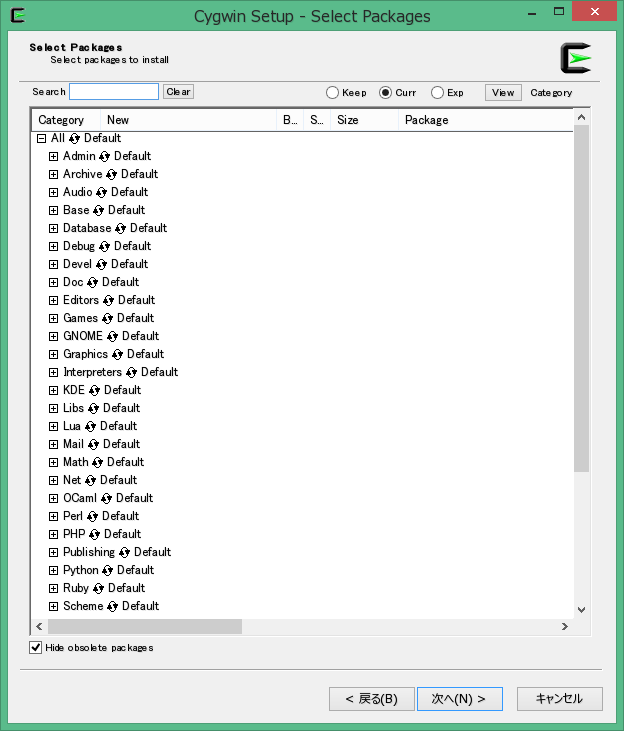Click the cycle icon beside Scheme
The height and width of the screenshot is (731, 624).
tap(112, 607)
